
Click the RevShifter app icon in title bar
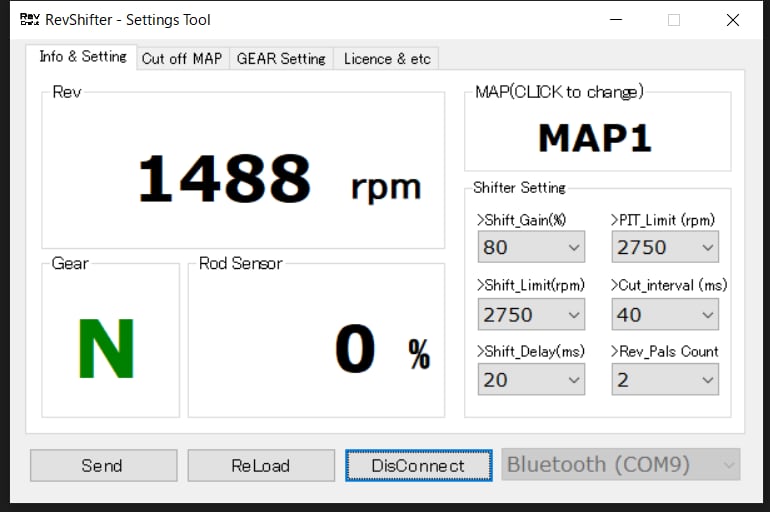[29, 20]
